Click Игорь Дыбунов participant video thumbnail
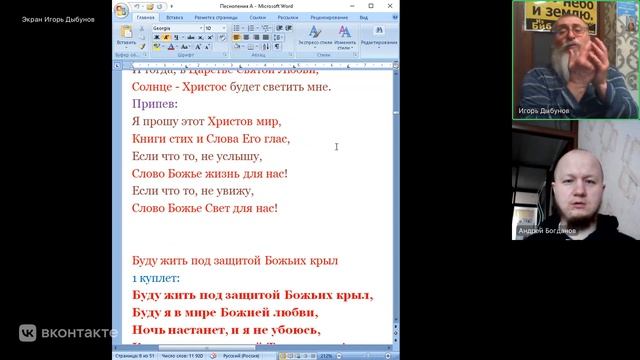The height and width of the screenshot is (360, 640). point(575,60)
